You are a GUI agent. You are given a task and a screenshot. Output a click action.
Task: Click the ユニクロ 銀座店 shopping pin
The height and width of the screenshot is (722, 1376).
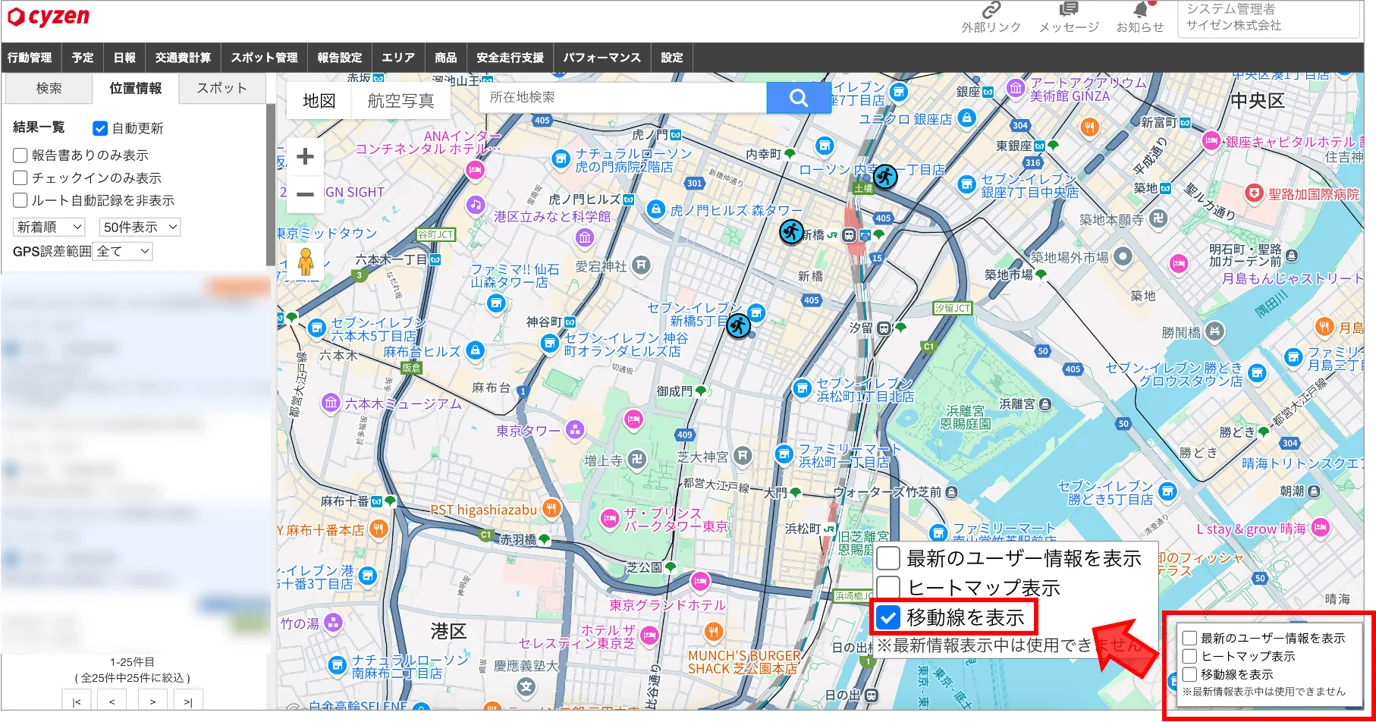pos(967,118)
